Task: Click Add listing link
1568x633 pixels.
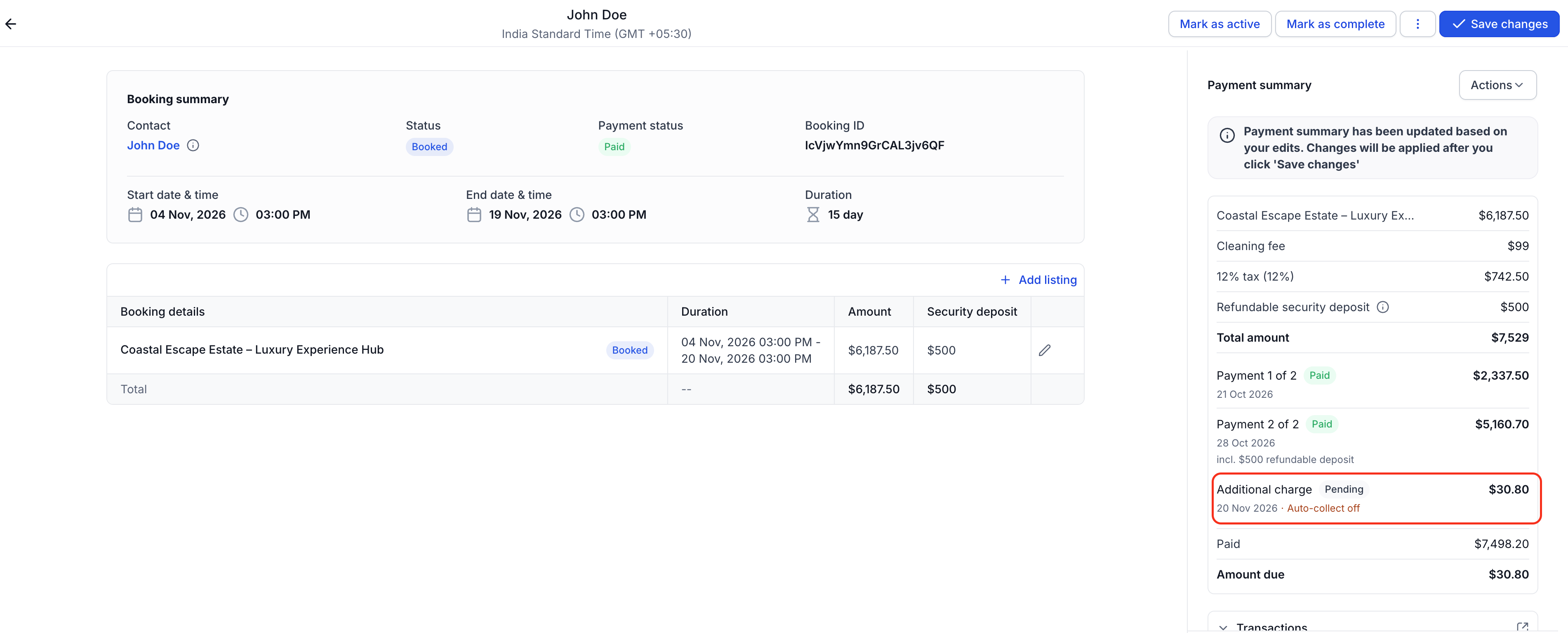Action: tap(1038, 280)
